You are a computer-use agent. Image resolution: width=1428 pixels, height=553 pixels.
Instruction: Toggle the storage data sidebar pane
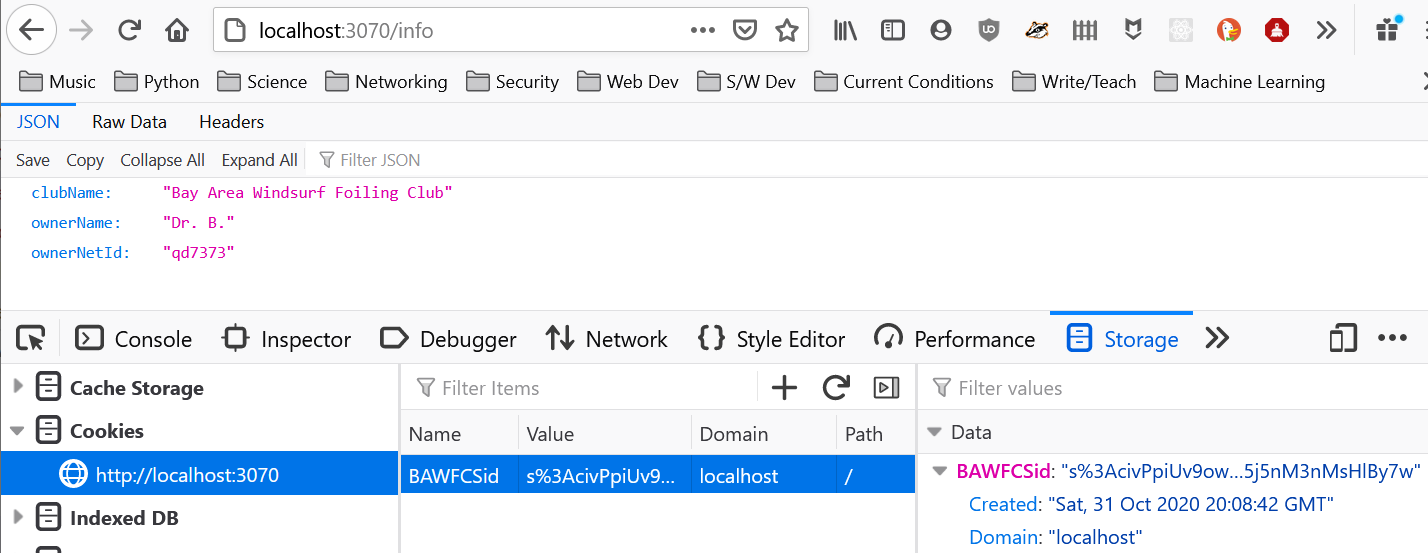(x=886, y=388)
